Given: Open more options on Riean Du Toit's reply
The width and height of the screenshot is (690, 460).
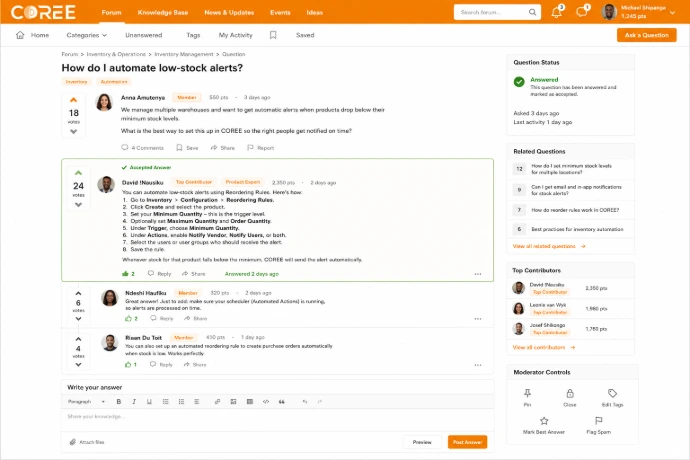Looking at the screenshot, I should pyautogui.click(x=478, y=365).
